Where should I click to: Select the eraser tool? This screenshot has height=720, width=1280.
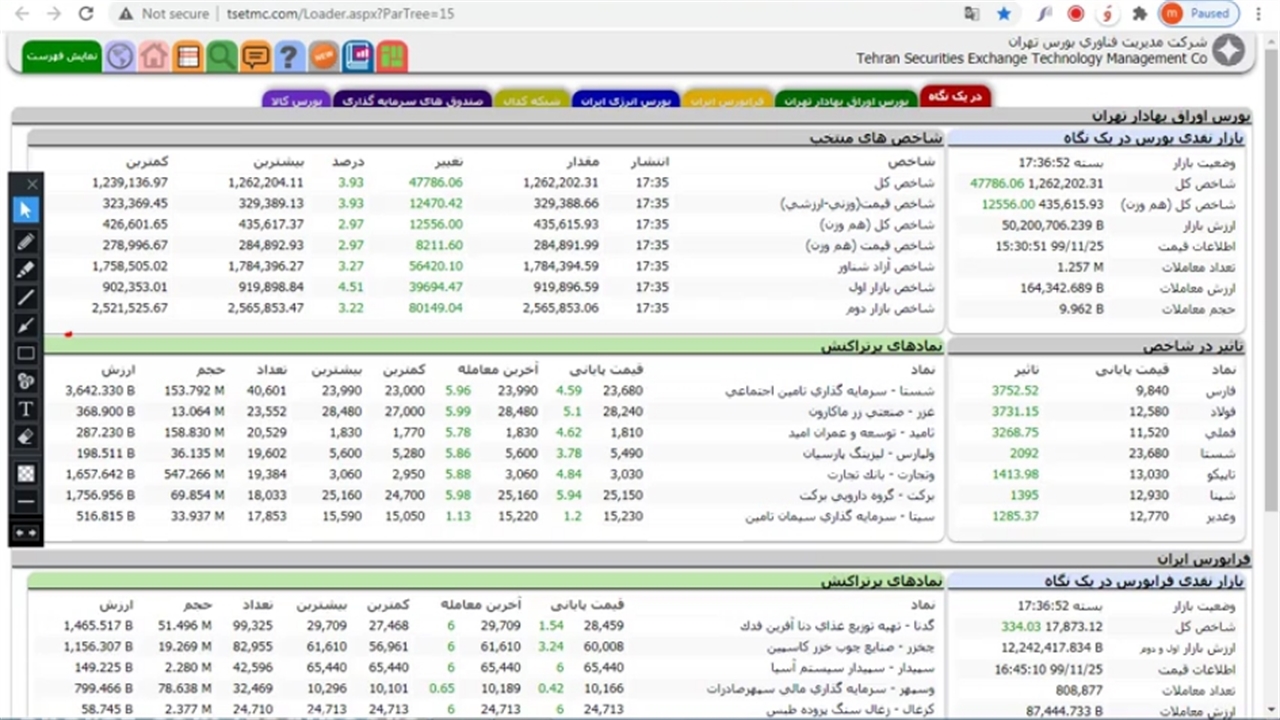[x=26, y=437]
